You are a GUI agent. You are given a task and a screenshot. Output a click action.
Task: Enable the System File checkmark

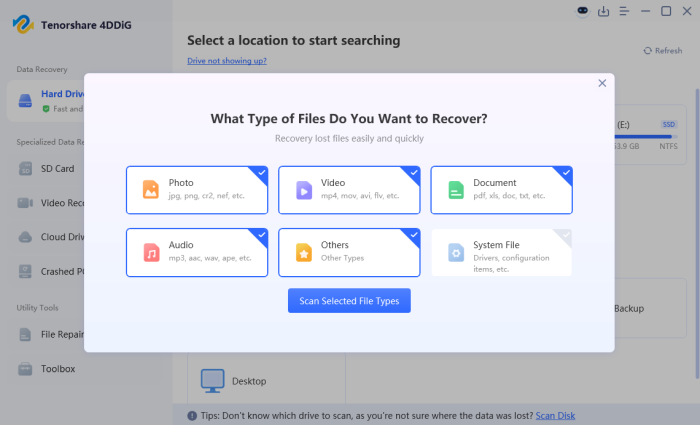click(566, 235)
